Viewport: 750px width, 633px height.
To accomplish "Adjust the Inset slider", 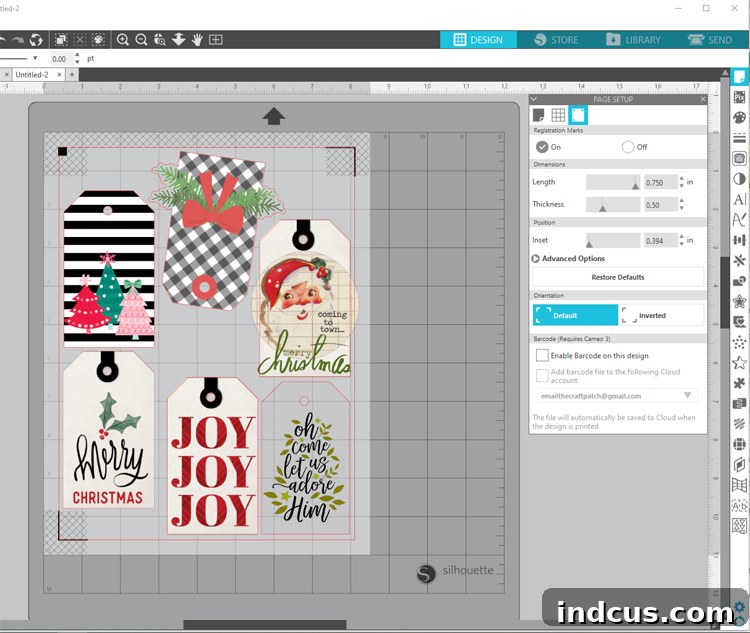I will click(x=613, y=240).
